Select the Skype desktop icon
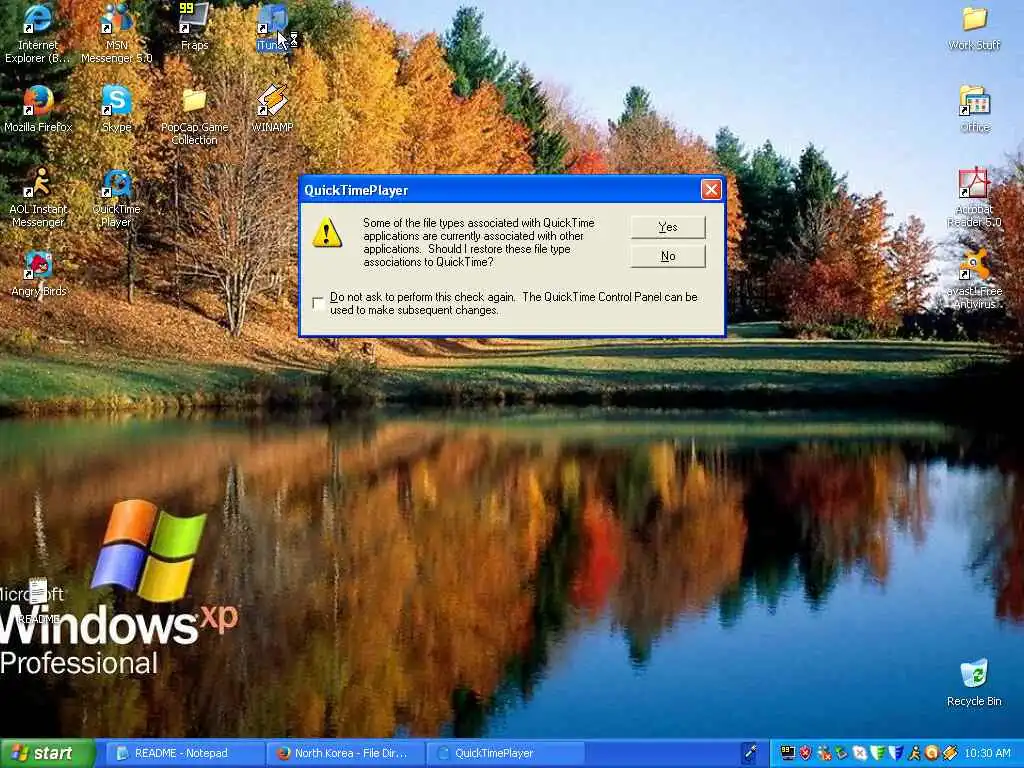This screenshot has width=1024, height=768. point(116,109)
